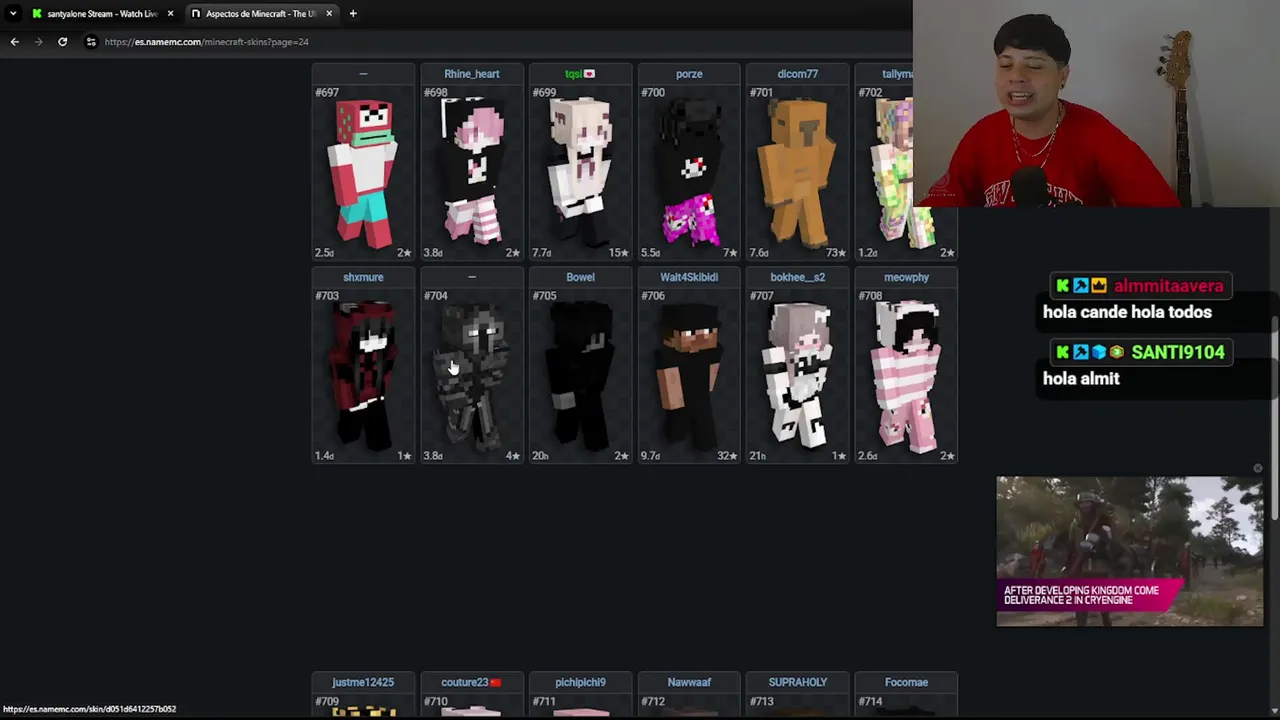1280x720 pixels.
Task: Select skin #708 pink striped character
Action: (906, 375)
